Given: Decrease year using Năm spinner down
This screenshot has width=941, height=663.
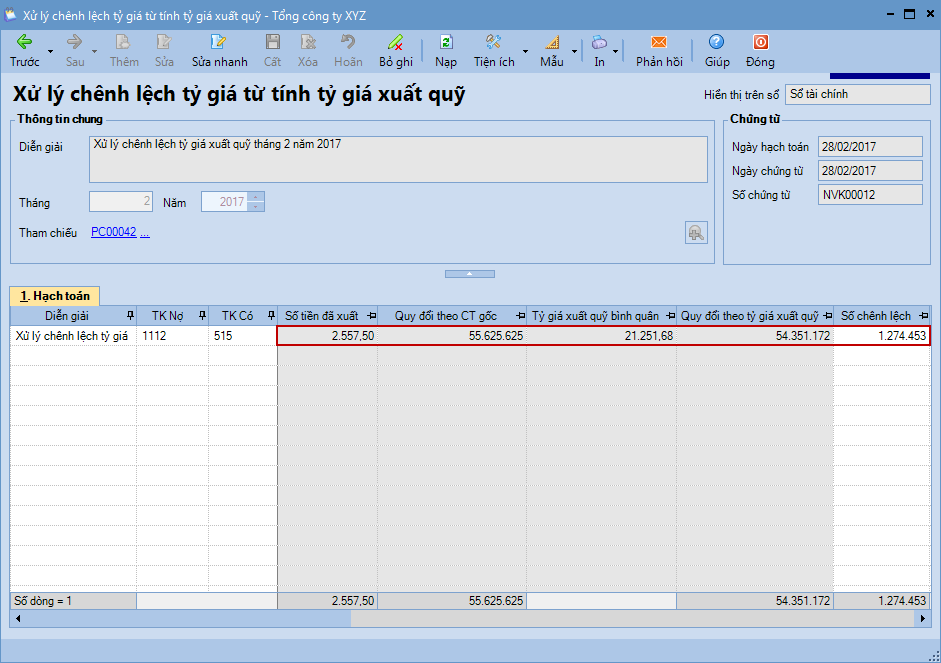Looking at the screenshot, I should click(256, 206).
